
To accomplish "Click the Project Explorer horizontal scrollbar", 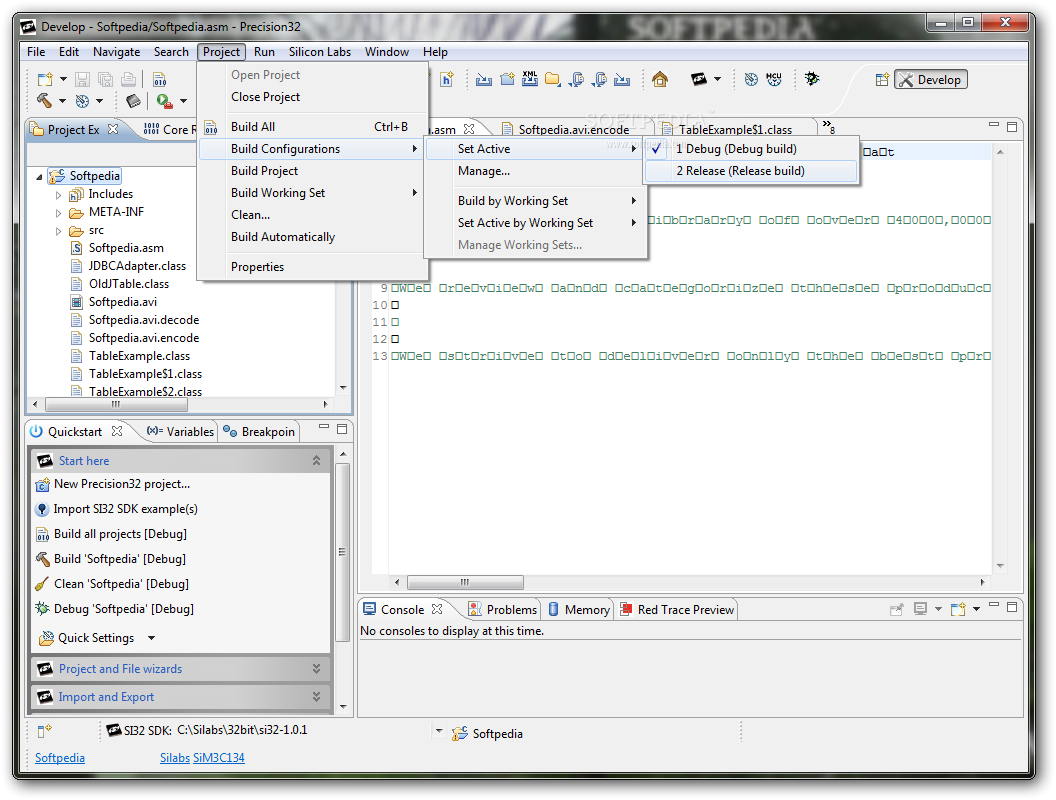I will coord(116,405).
